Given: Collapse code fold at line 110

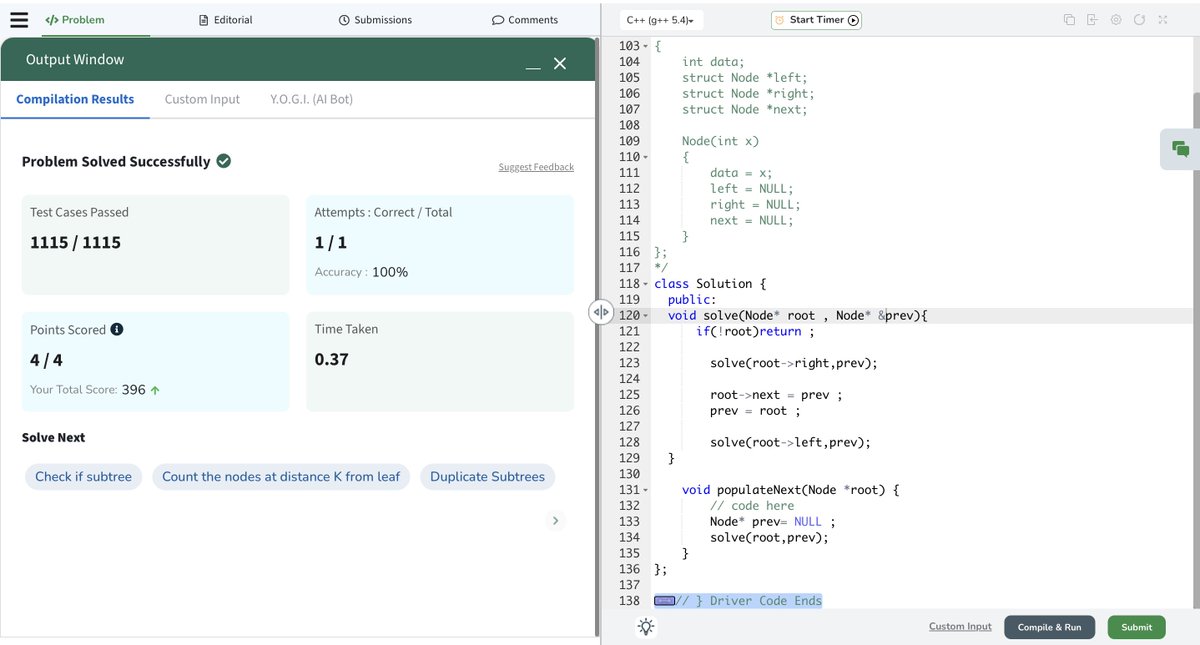Looking at the screenshot, I should [x=646, y=157].
